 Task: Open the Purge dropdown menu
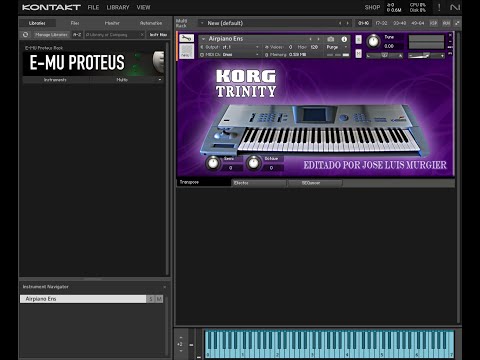pyautogui.click(x=337, y=47)
